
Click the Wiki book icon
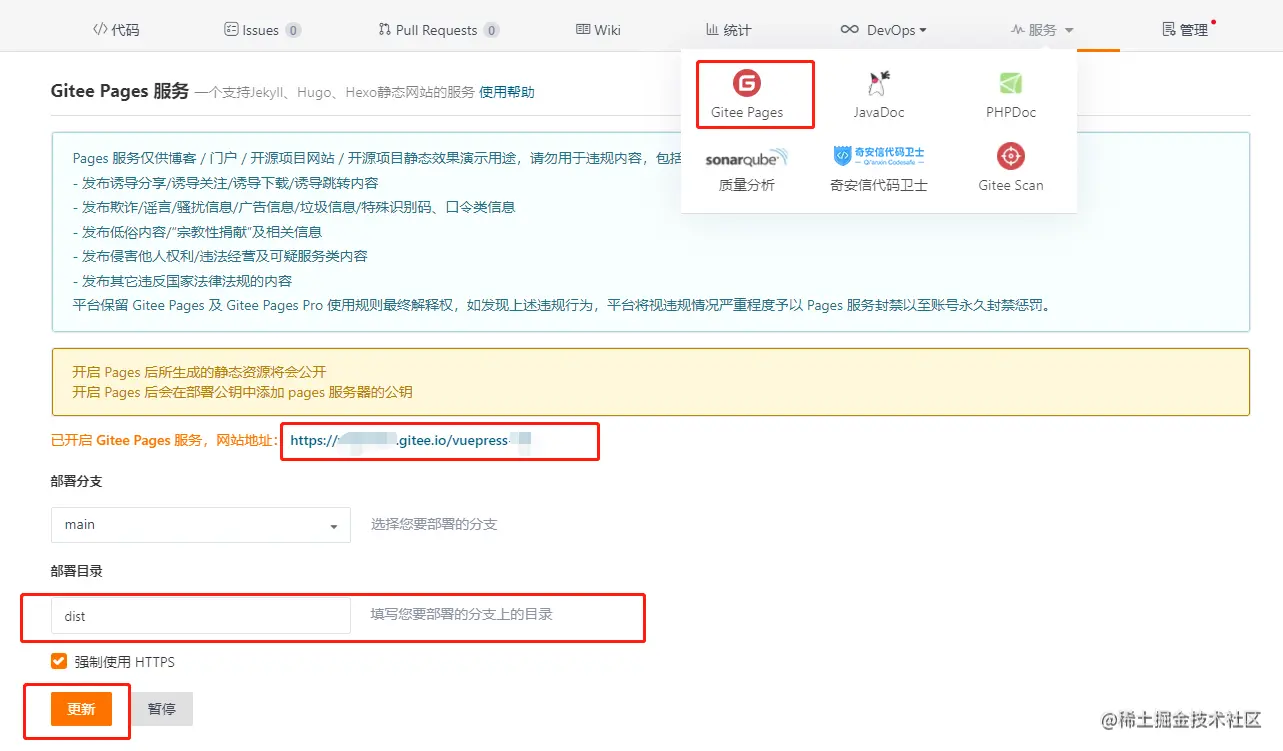click(583, 30)
